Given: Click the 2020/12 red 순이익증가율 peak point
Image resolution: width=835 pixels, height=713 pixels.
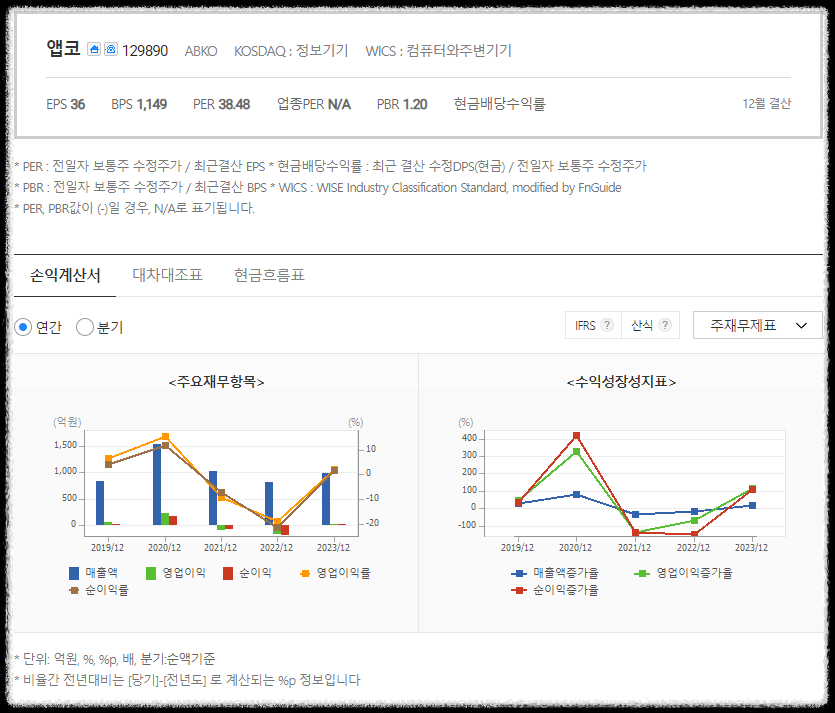Looking at the screenshot, I should click(576, 436).
